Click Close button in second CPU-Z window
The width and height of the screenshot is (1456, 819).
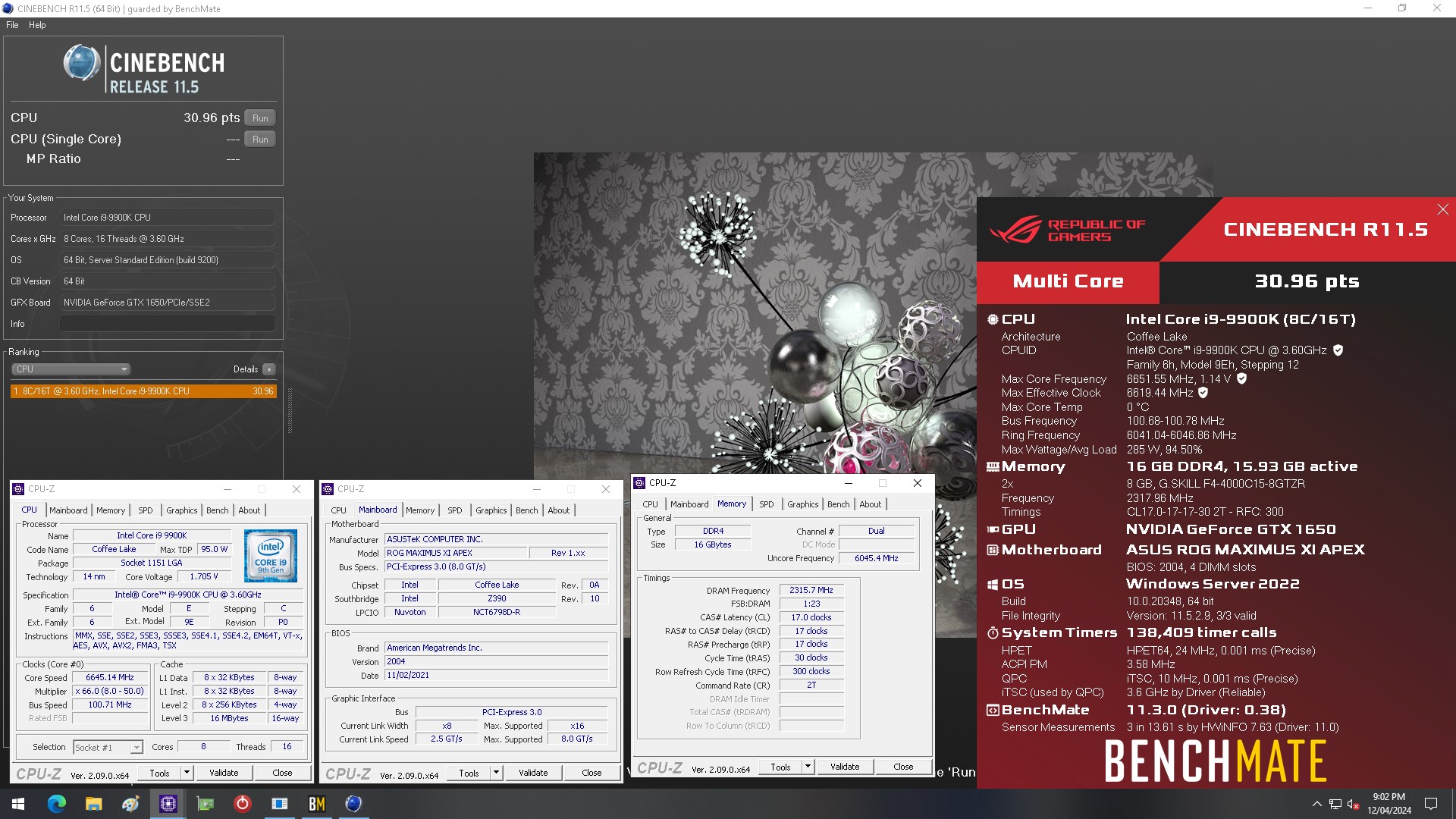tap(591, 773)
